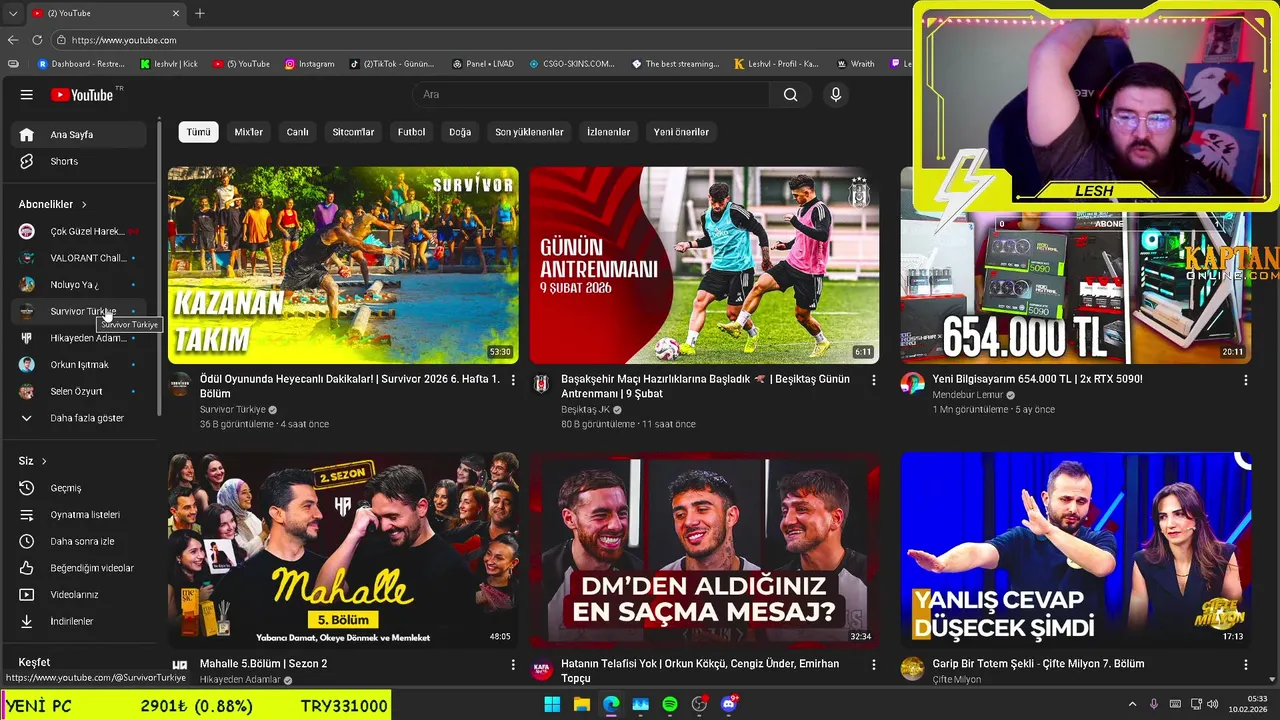Select the Futbol filter chip

[x=411, y=132]
